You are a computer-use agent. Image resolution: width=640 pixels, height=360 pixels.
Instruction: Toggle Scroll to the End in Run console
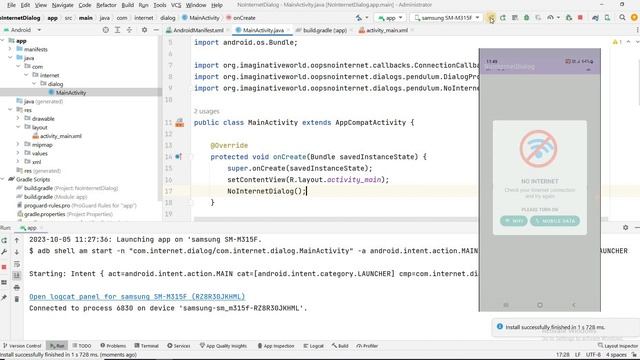pyautogui.click(x=17, y=276)
